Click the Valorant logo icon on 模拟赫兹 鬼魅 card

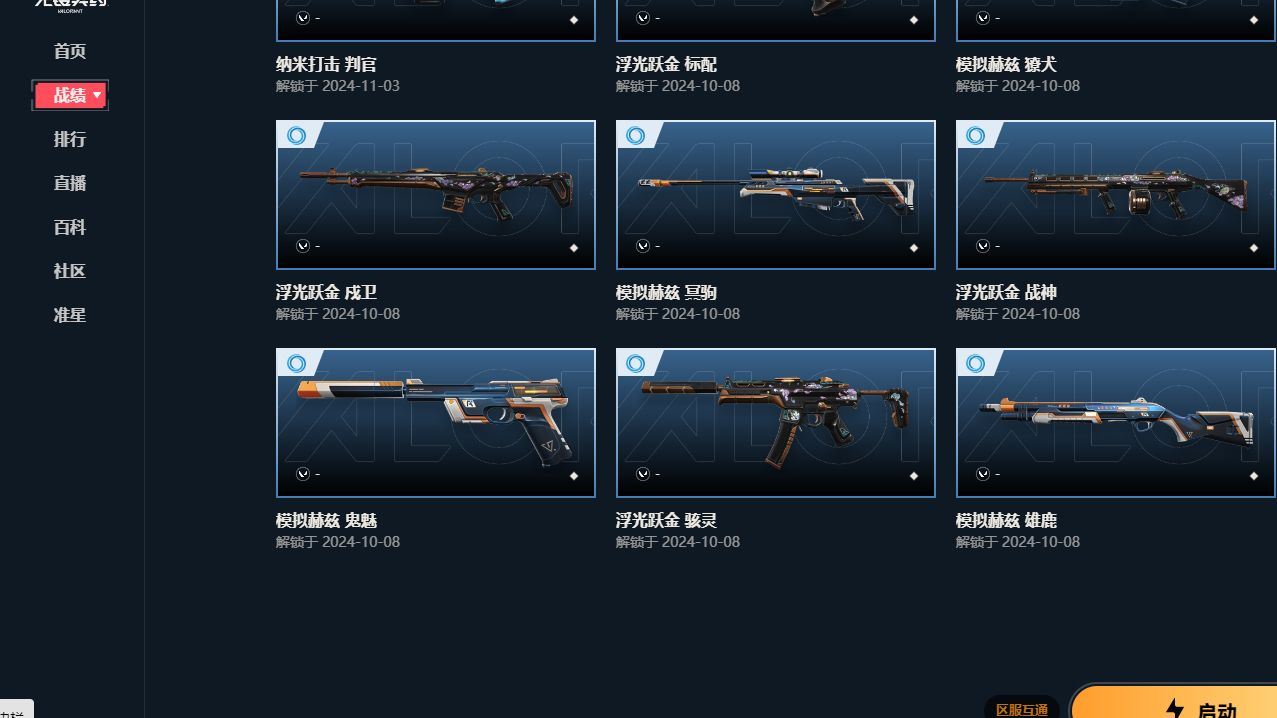point(302,474)
